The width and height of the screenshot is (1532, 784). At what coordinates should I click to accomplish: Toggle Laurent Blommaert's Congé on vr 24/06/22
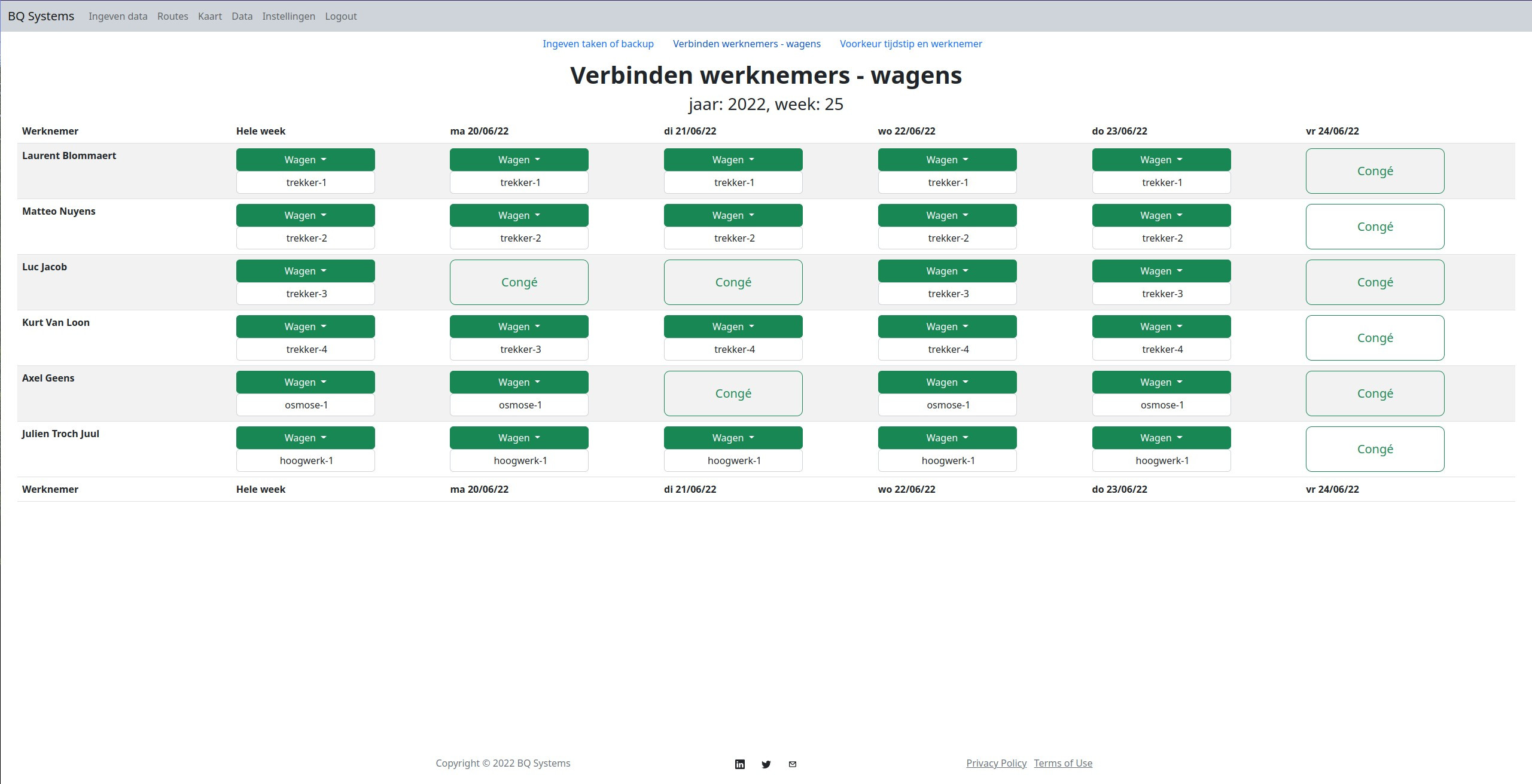[1375, 171]
